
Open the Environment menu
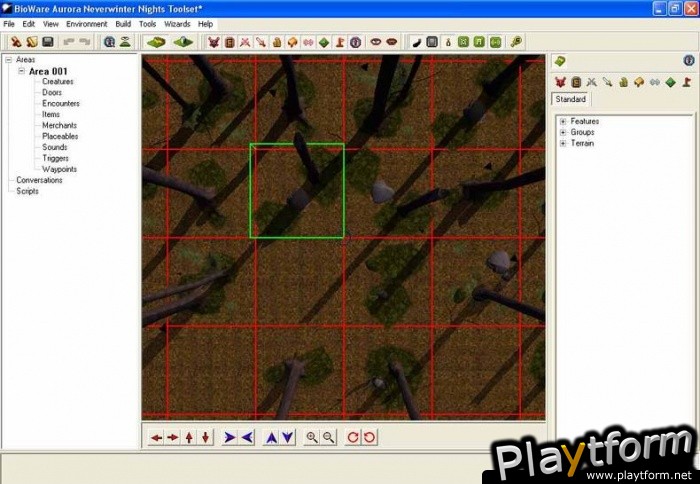pyautogui.click(x=87, y=24)
